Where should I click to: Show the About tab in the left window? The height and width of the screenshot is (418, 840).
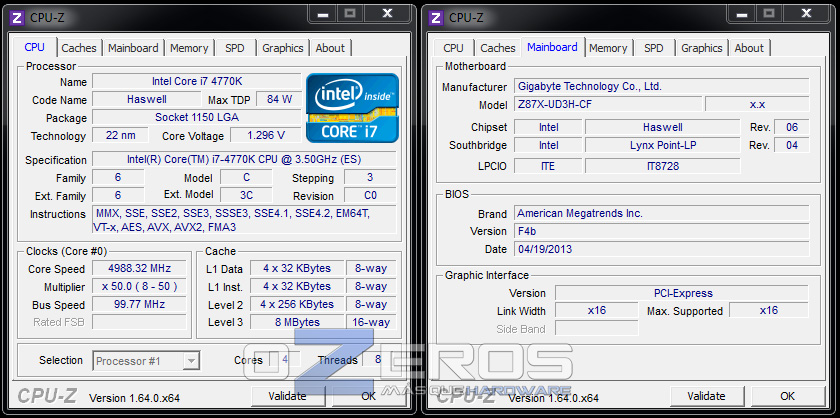[330, 48]
